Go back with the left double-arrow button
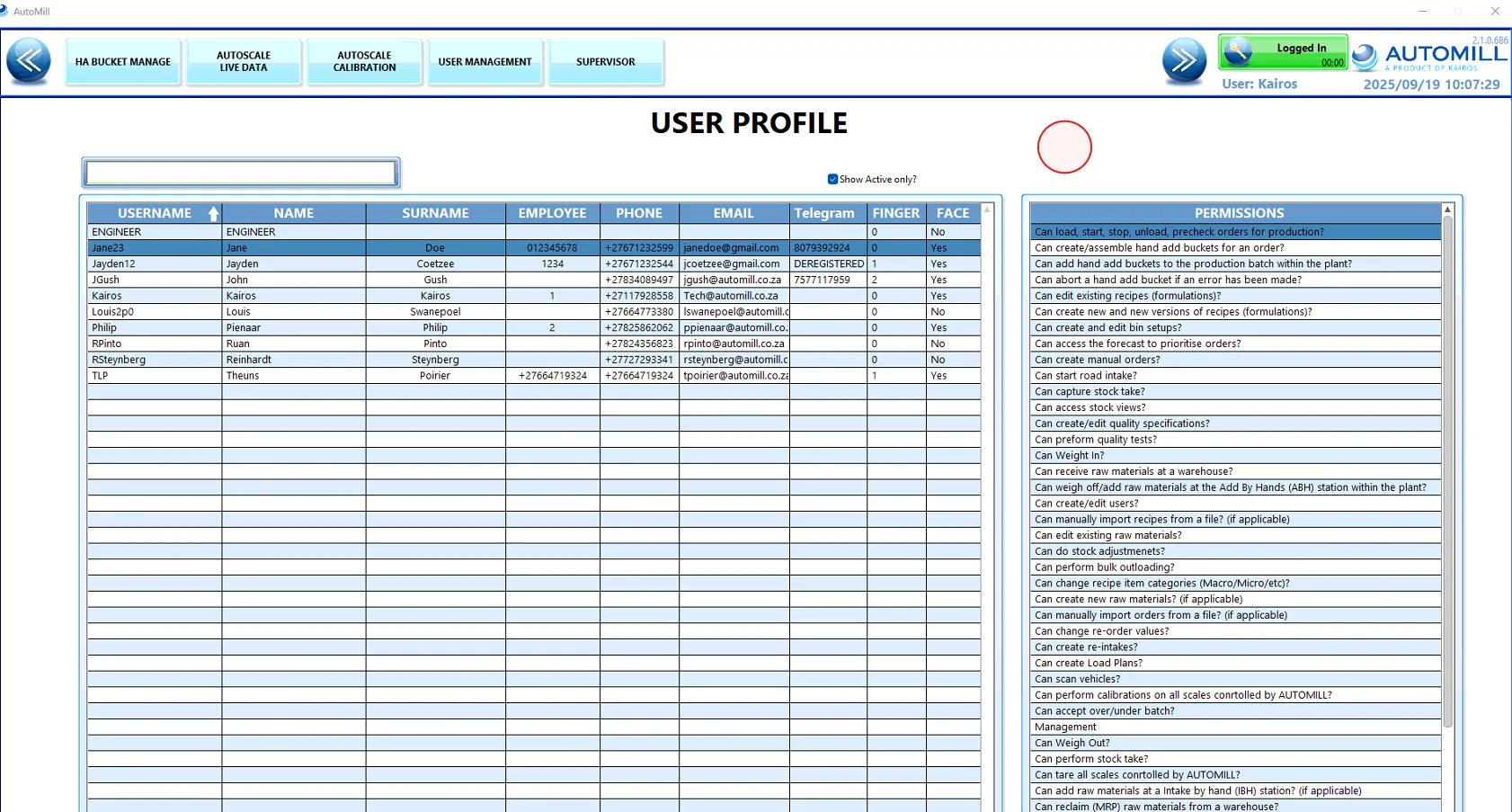The width and height of the screenshot is (1512, 812). (x=29, y=61)
